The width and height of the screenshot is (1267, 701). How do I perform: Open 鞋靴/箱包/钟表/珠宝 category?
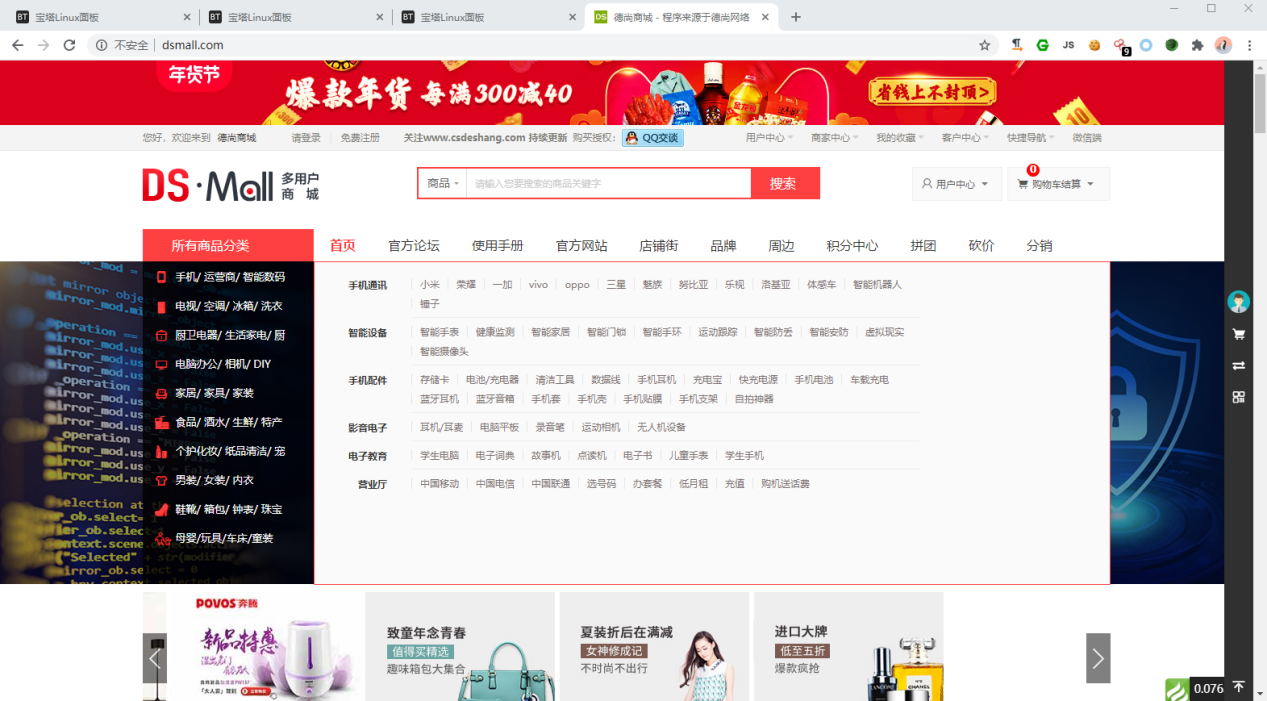tap(228, 509)
